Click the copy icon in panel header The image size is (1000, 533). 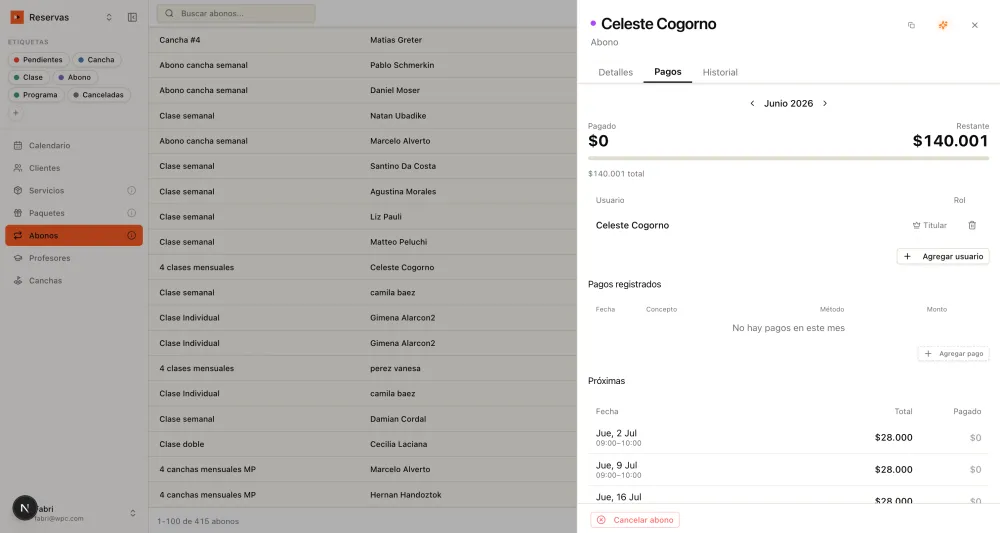click(x=911, y=25)
